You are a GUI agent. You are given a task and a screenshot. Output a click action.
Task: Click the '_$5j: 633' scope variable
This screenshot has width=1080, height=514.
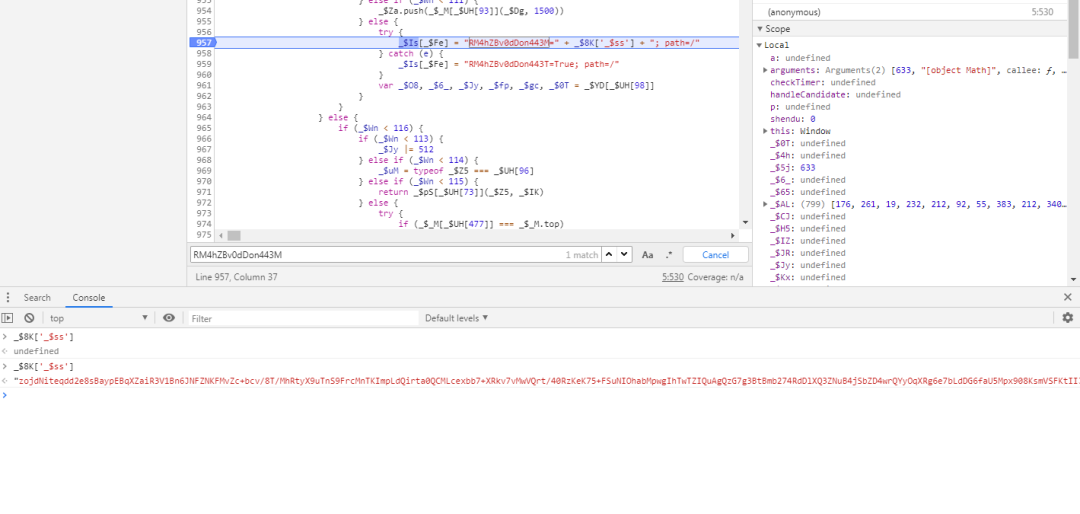793,167
